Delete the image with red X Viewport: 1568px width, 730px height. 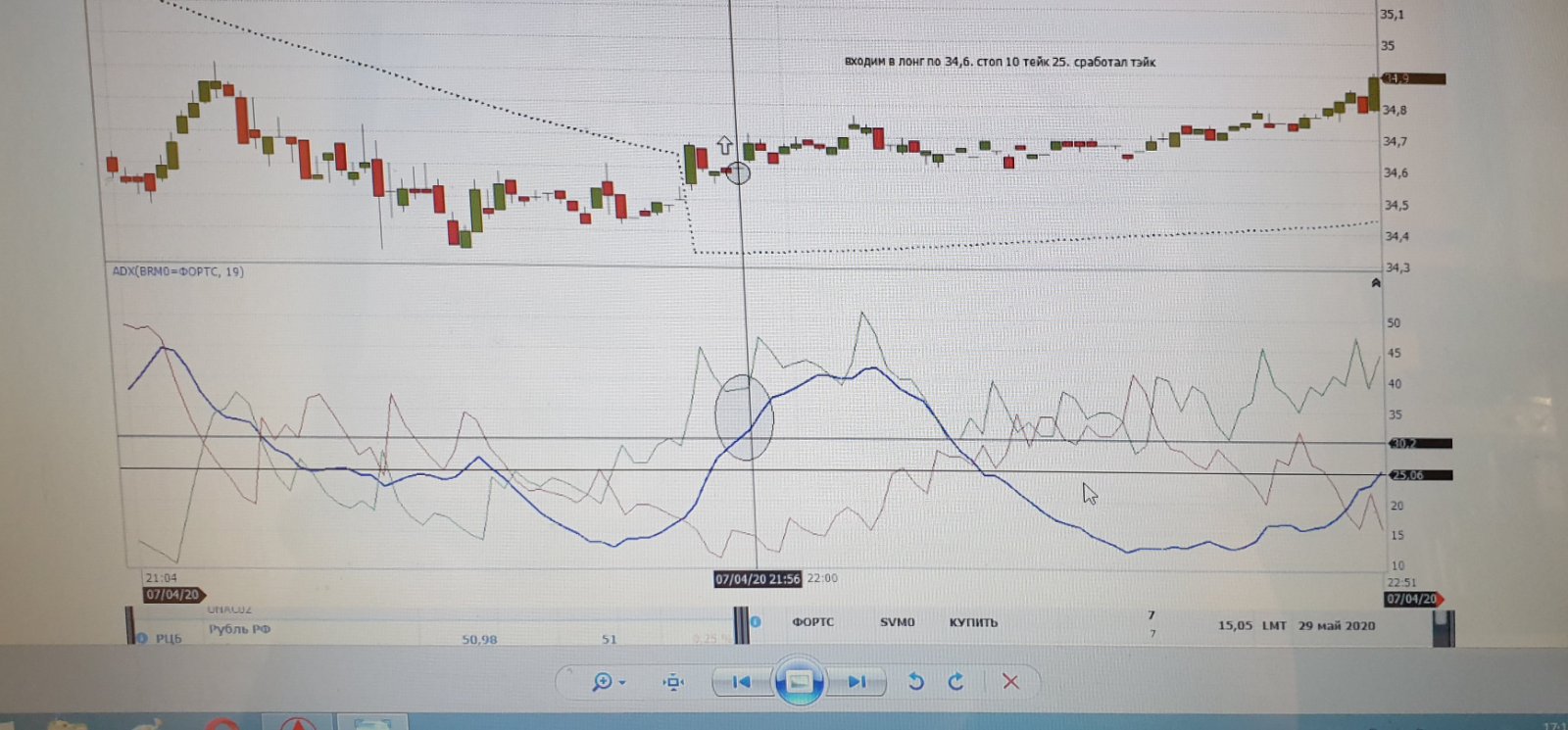(1010, 682)
